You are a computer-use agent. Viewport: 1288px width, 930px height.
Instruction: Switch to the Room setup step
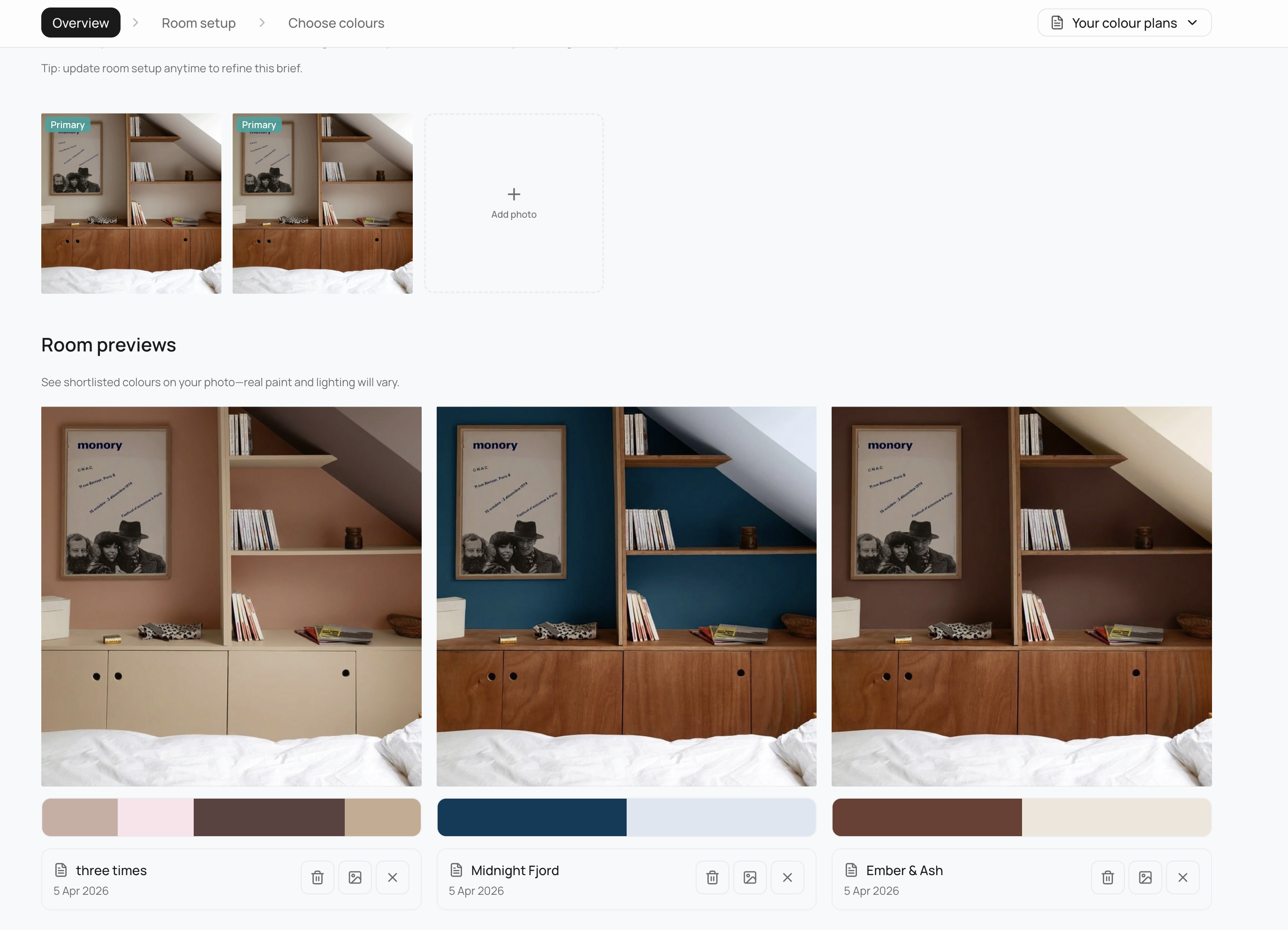(x=198, y=23)
